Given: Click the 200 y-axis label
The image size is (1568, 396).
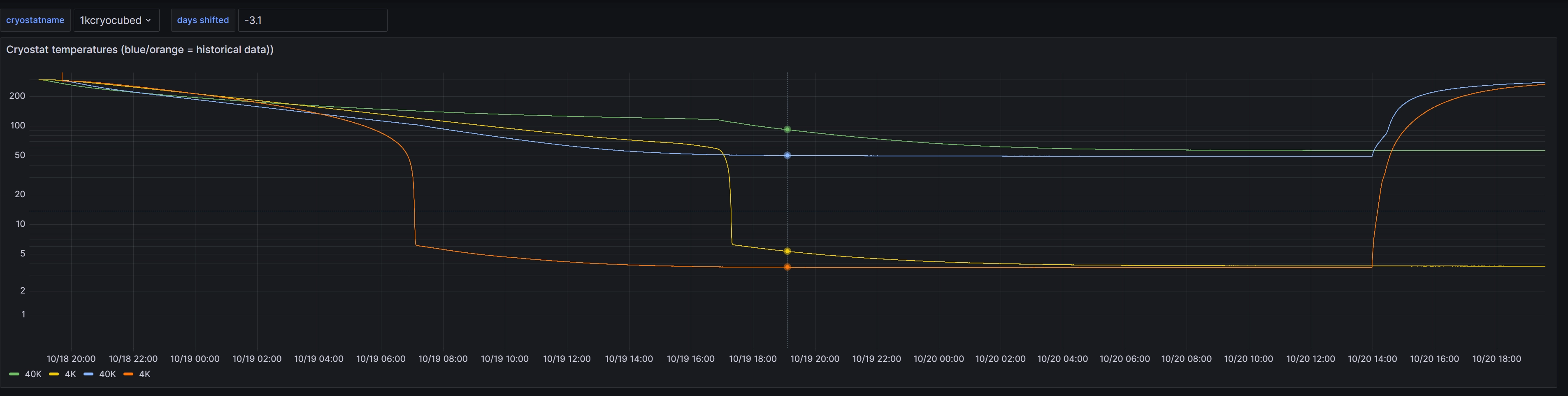Looking at the screenshot, I should [x=17, y=96].
